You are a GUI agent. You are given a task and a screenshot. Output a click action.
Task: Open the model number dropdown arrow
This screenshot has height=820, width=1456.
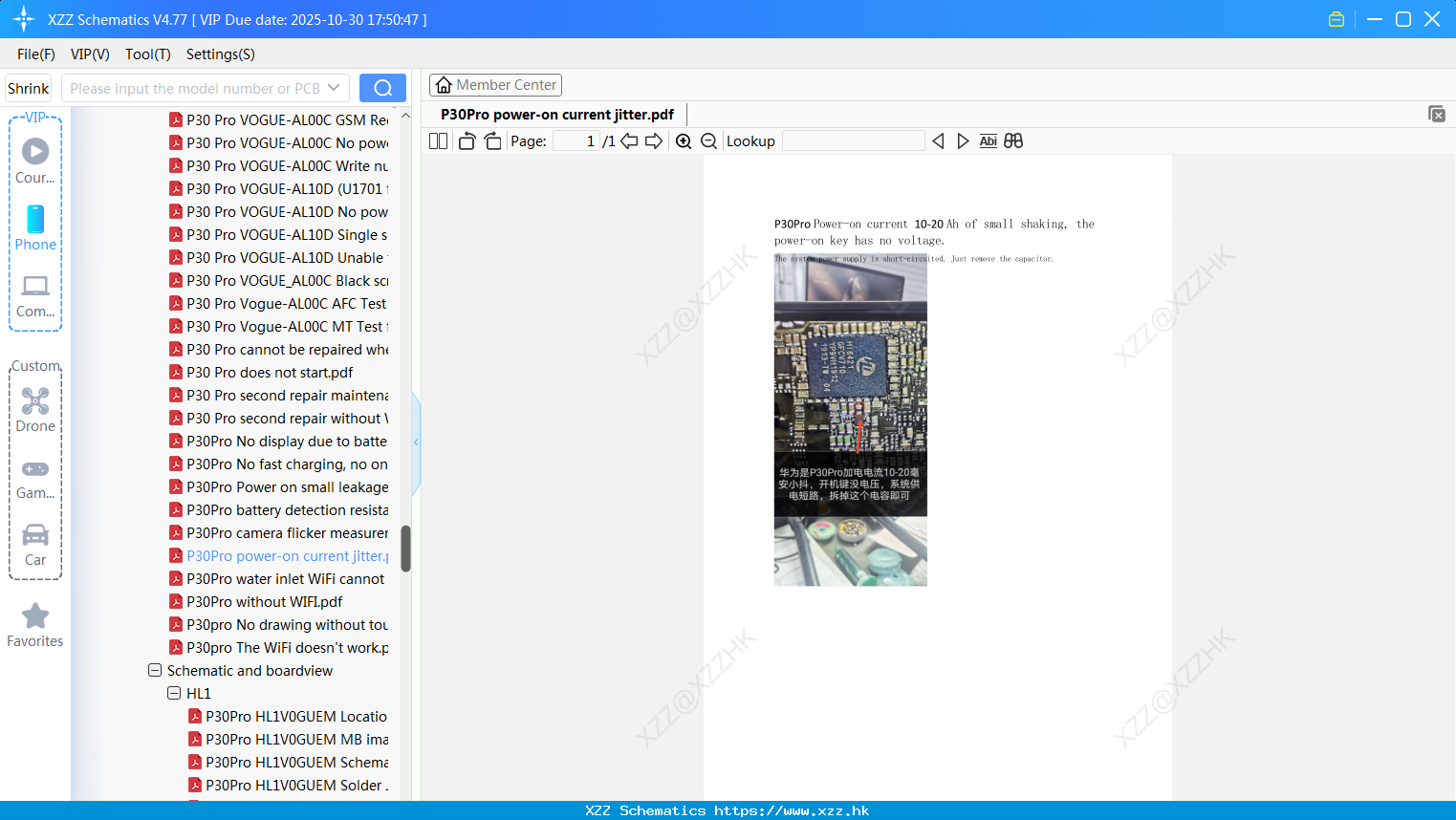click(334, 88)
